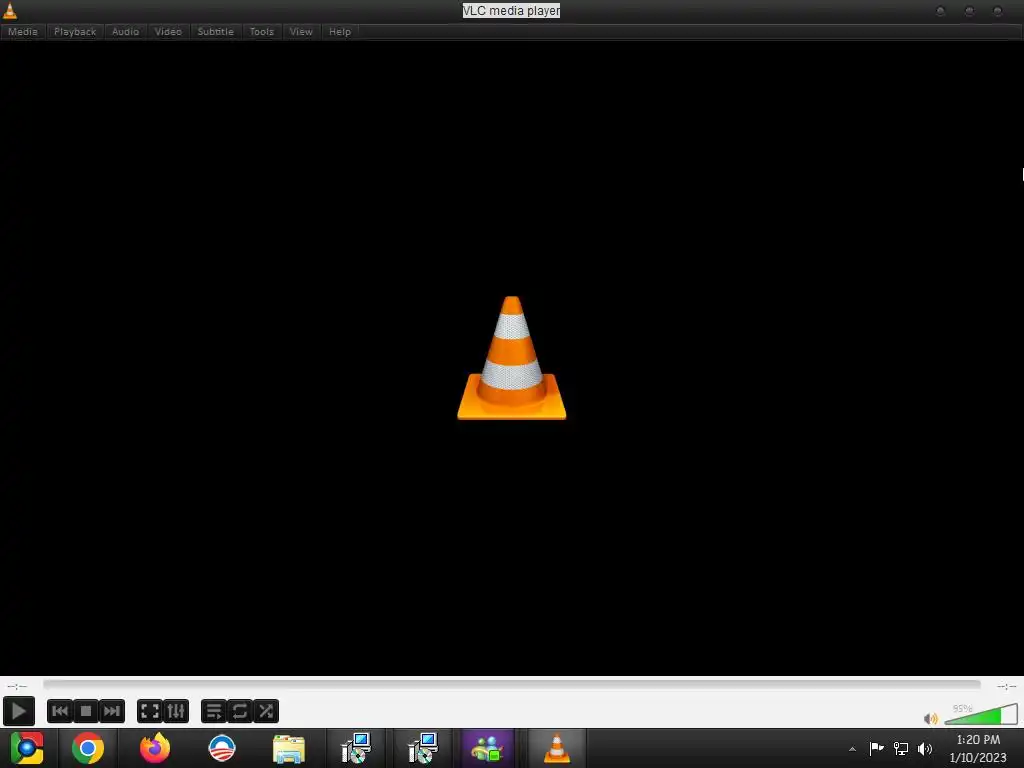Mute audio via speaker icon in VLC
This screenshot has width=1024, height=768.
click(931, 718)
